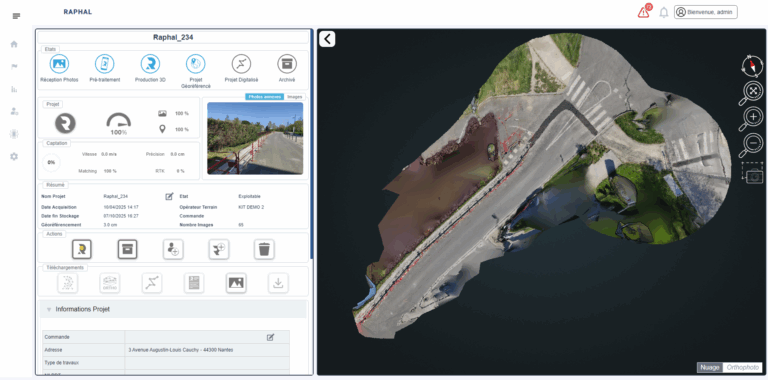The width and height of the screenshot is (768, 380).
Task: Click the Raphal_234 project title
Action: click(173, 37)
